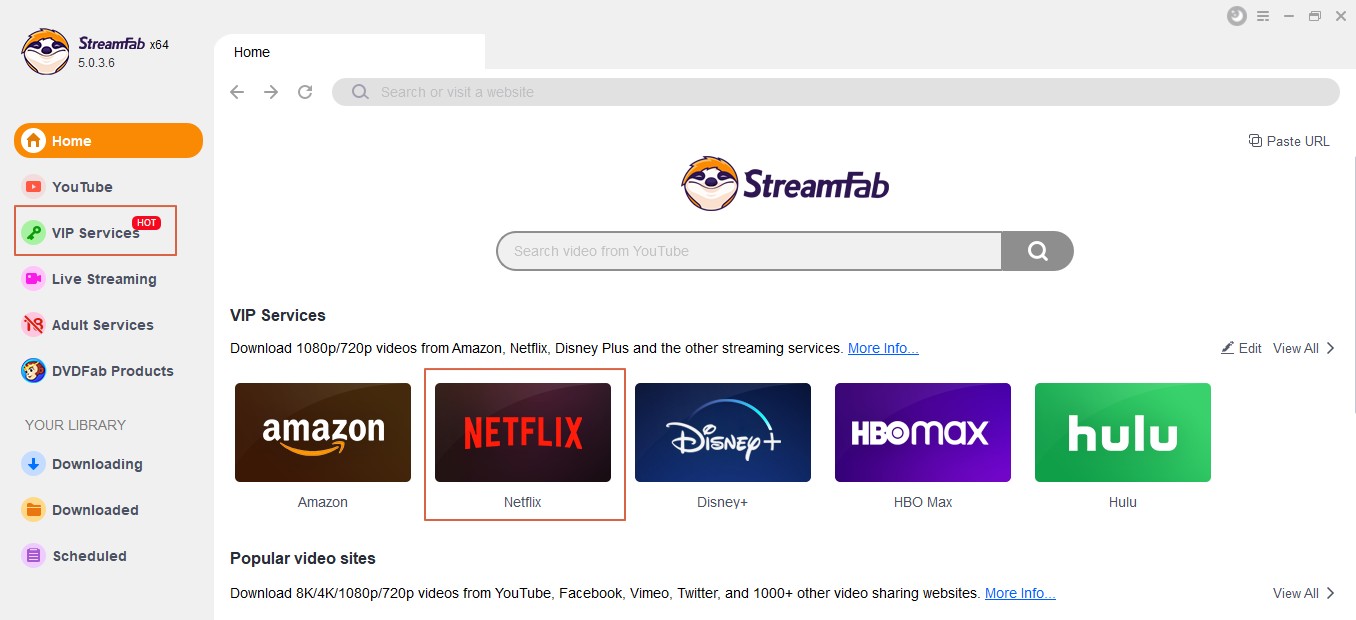Open the Live Streaming section

103,279
